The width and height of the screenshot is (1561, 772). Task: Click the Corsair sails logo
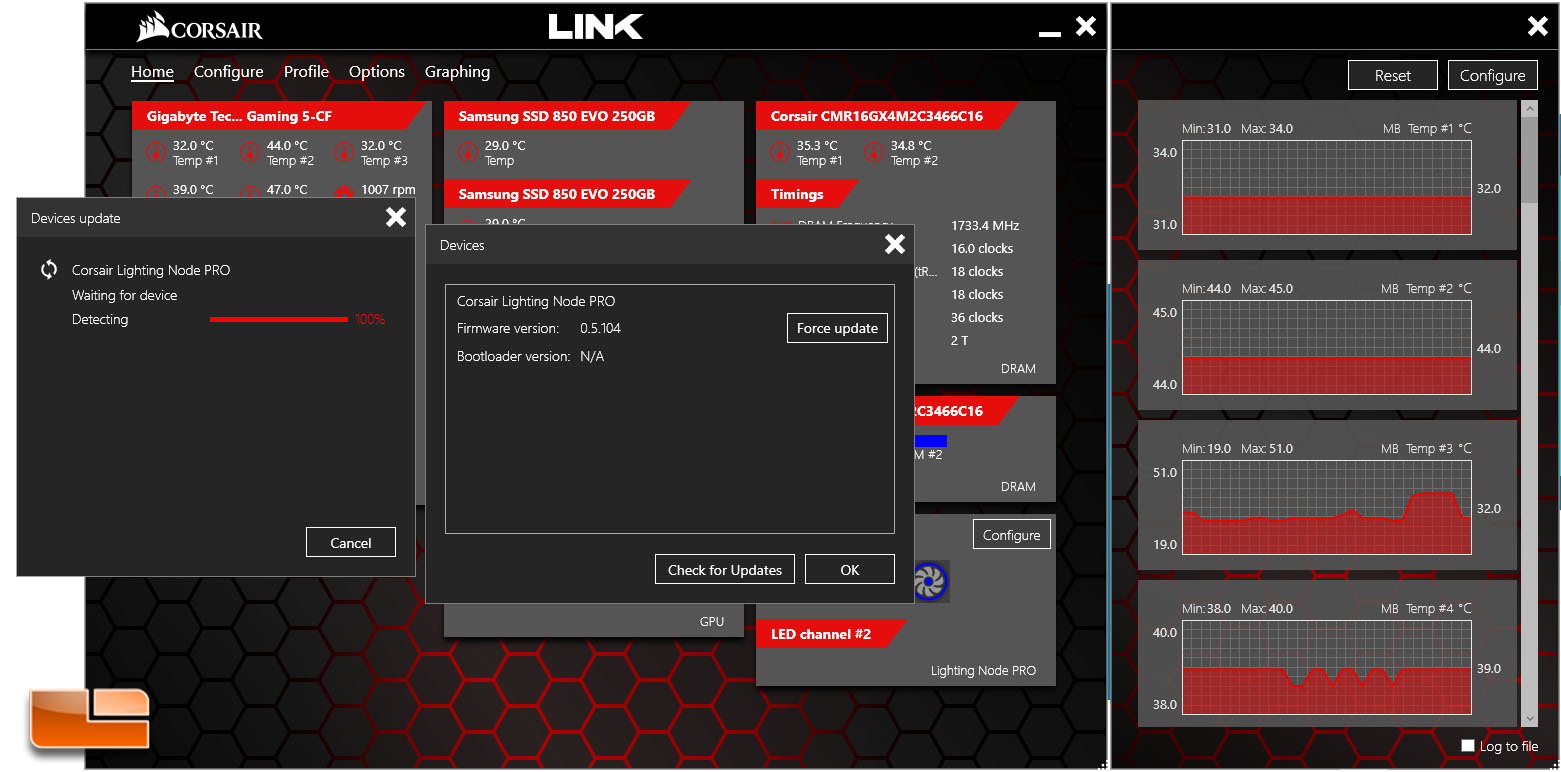click(x=153, y=27)
